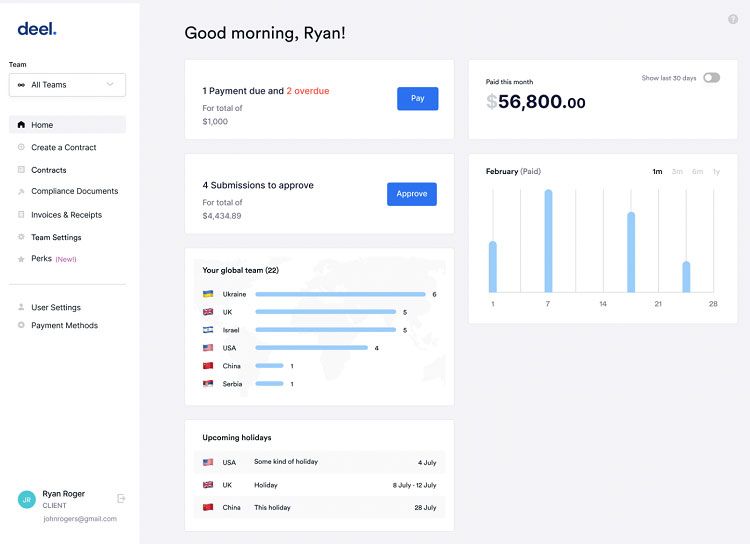Click the Perks star icon
Viewport: 750px width, 544px height.
click(x=21, y=259)
